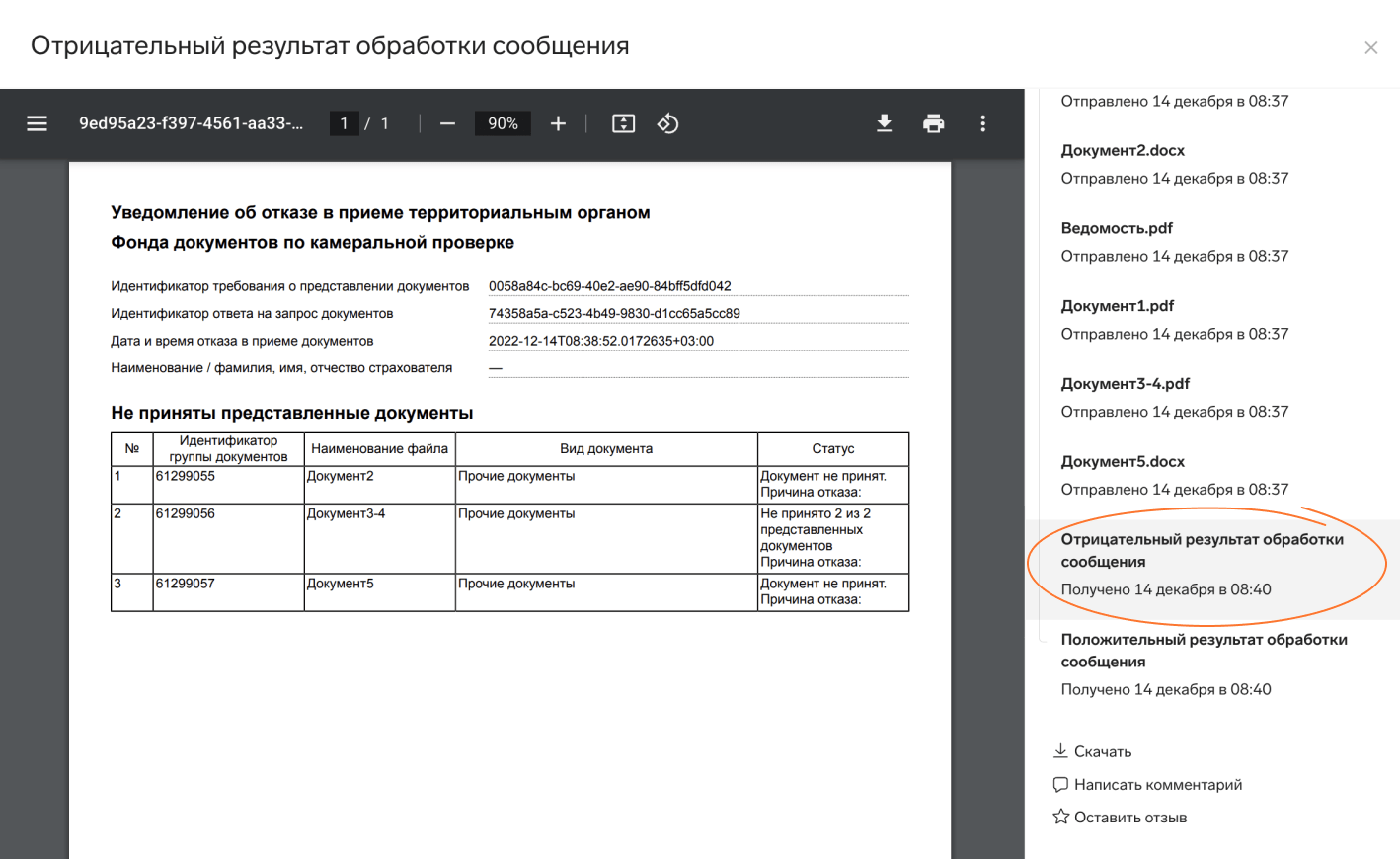Edit the current page number field
Screen dimensions: 1400x859
point(344,123)
